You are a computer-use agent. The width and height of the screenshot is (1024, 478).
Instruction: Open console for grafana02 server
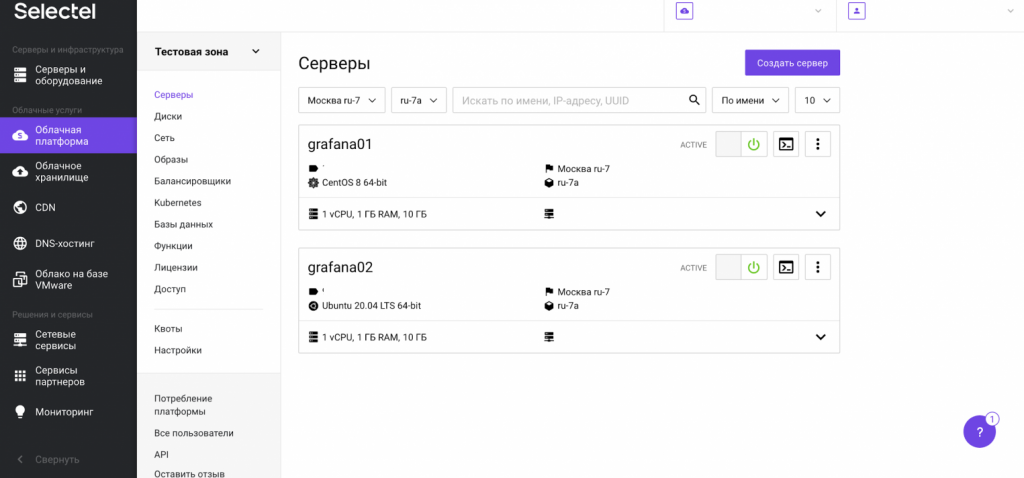786,267
